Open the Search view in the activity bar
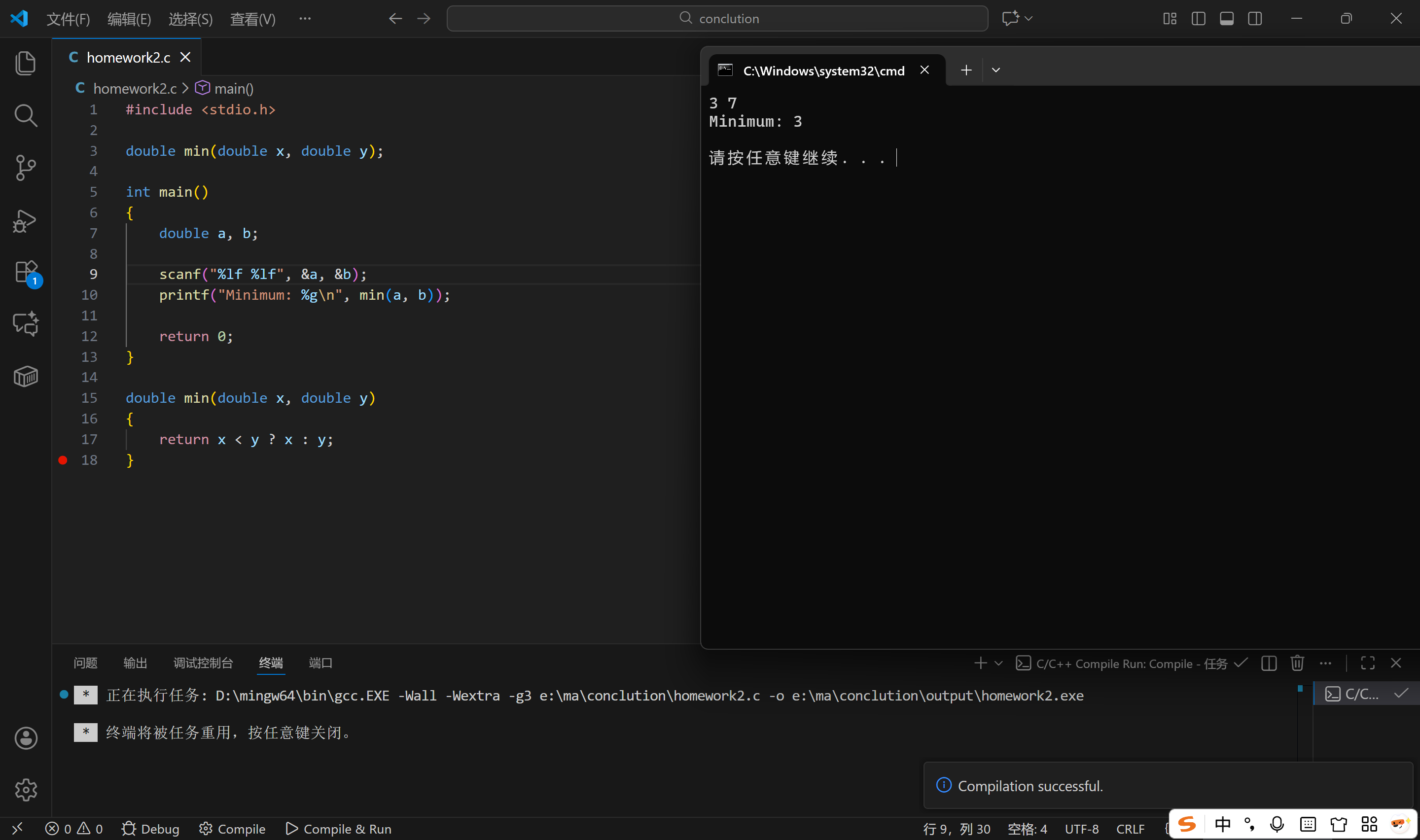This screenshot has height=840, width=1420. [x=26, y=115]
